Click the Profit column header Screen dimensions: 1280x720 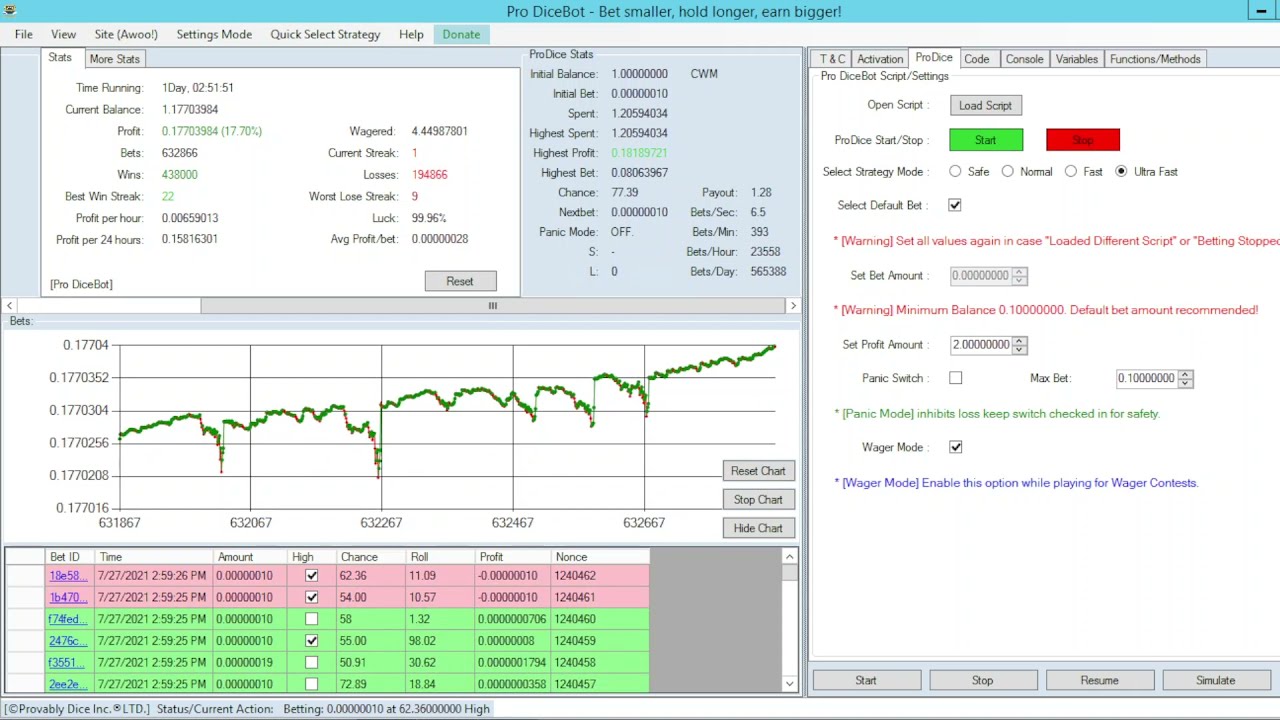(x=512, y=557)
